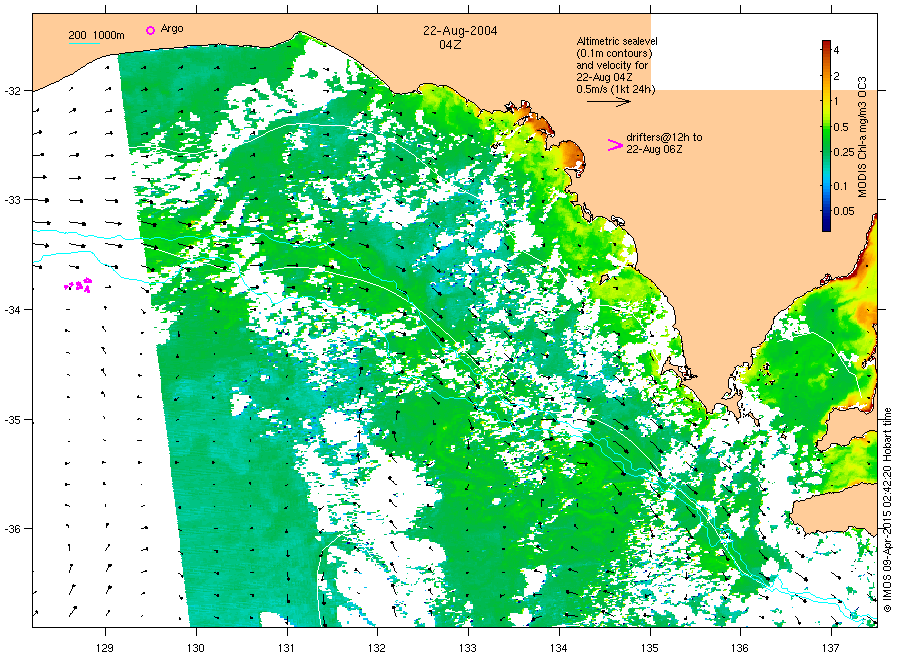Click the date text 22-Aug-2004
Viewport: 900px width, 660px height.
click(460, 31)
